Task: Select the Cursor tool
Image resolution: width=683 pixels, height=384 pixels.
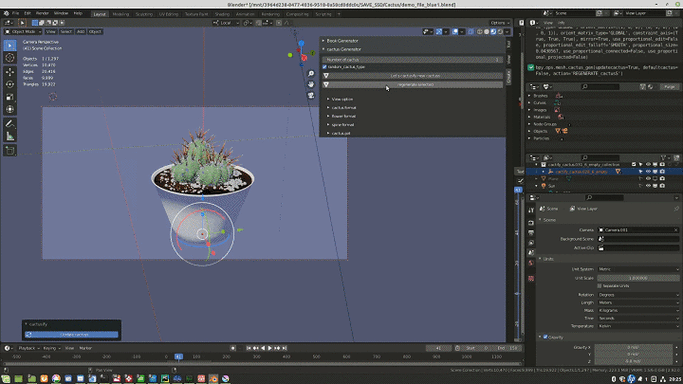Action: coord(10,58)
